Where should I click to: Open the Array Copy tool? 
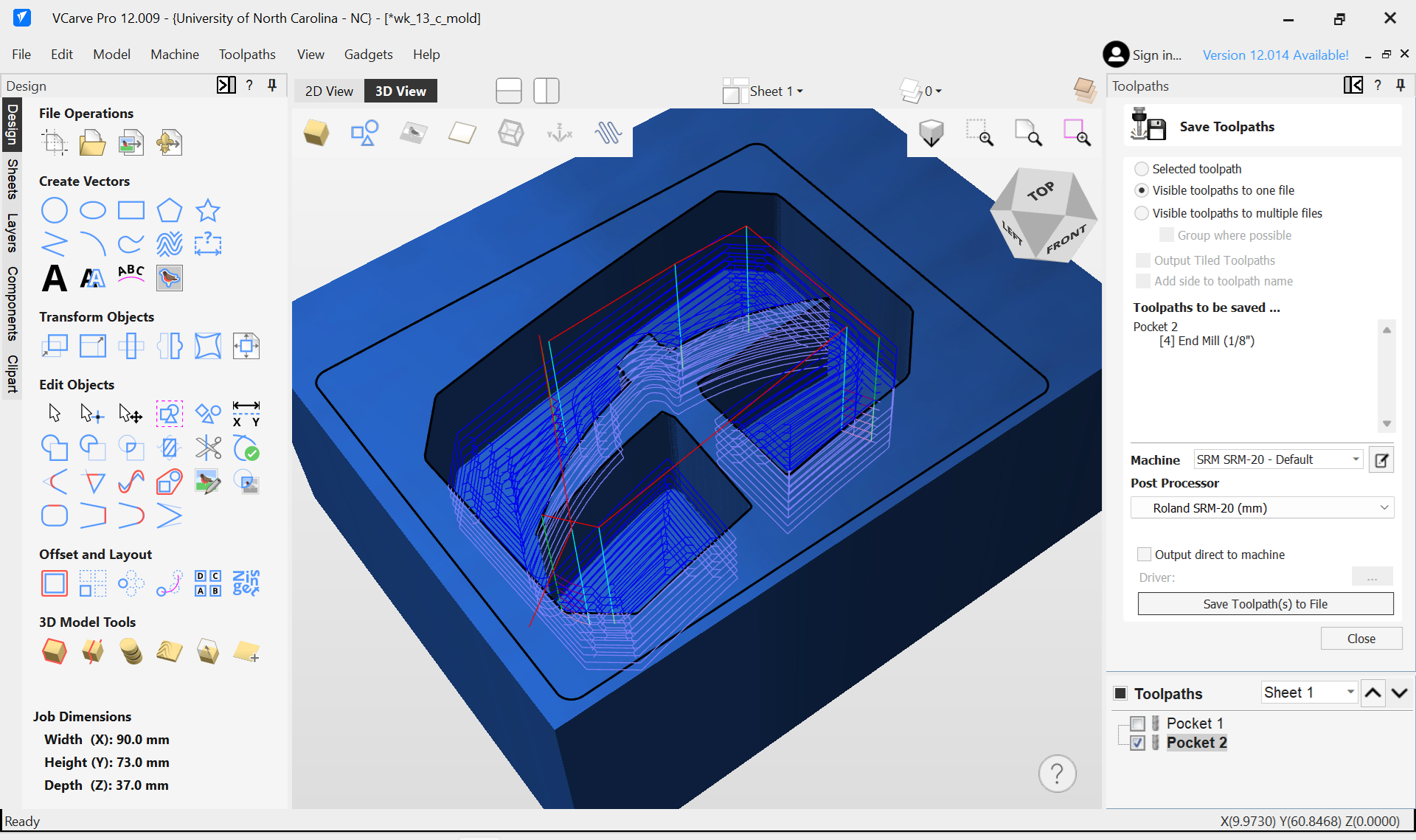(x=93, y=583)
